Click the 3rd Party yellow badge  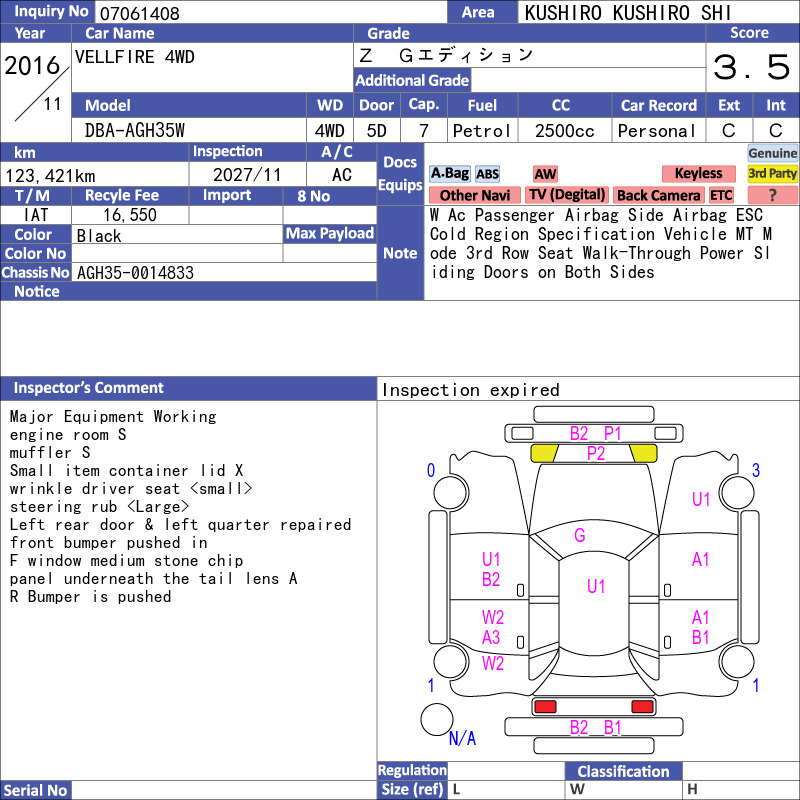point(772,174)
